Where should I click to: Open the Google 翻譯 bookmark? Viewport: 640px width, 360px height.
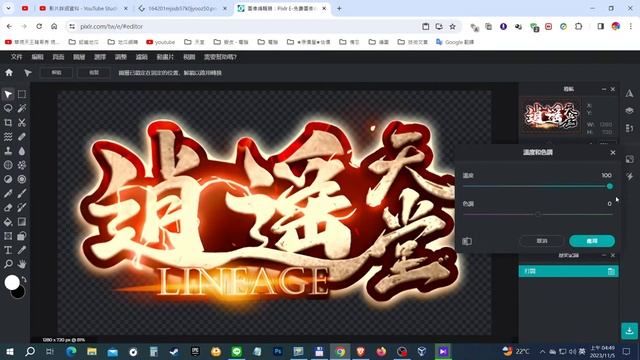pos(455,42)
